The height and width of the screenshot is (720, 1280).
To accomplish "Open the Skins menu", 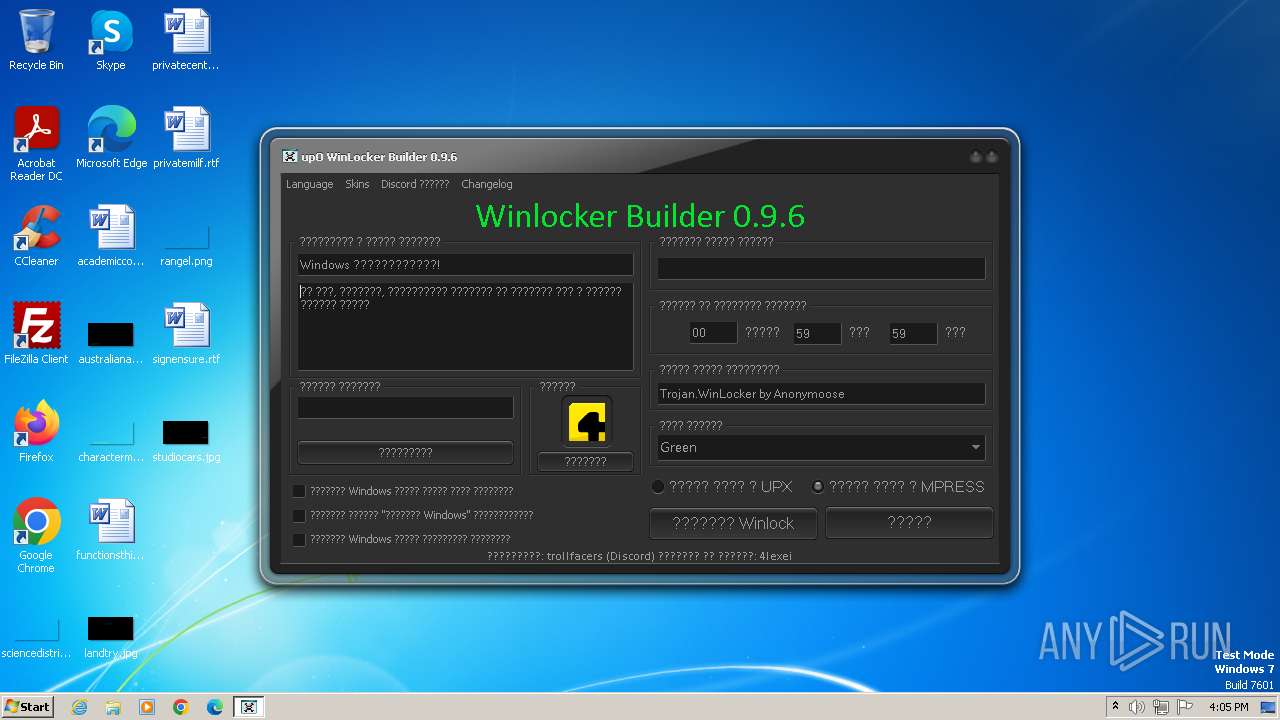I will click(357, 184).
